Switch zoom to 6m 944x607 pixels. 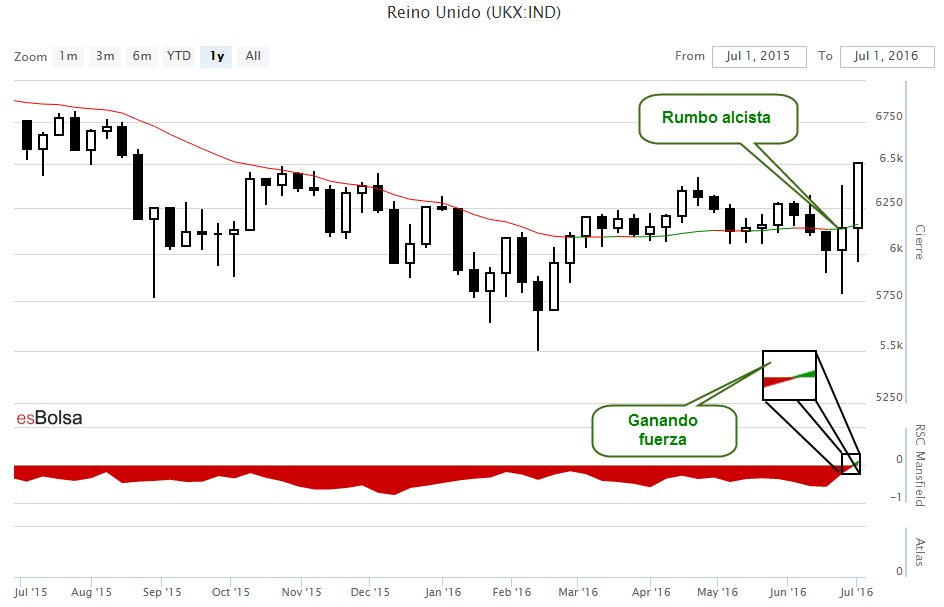(x=141, y=56)
